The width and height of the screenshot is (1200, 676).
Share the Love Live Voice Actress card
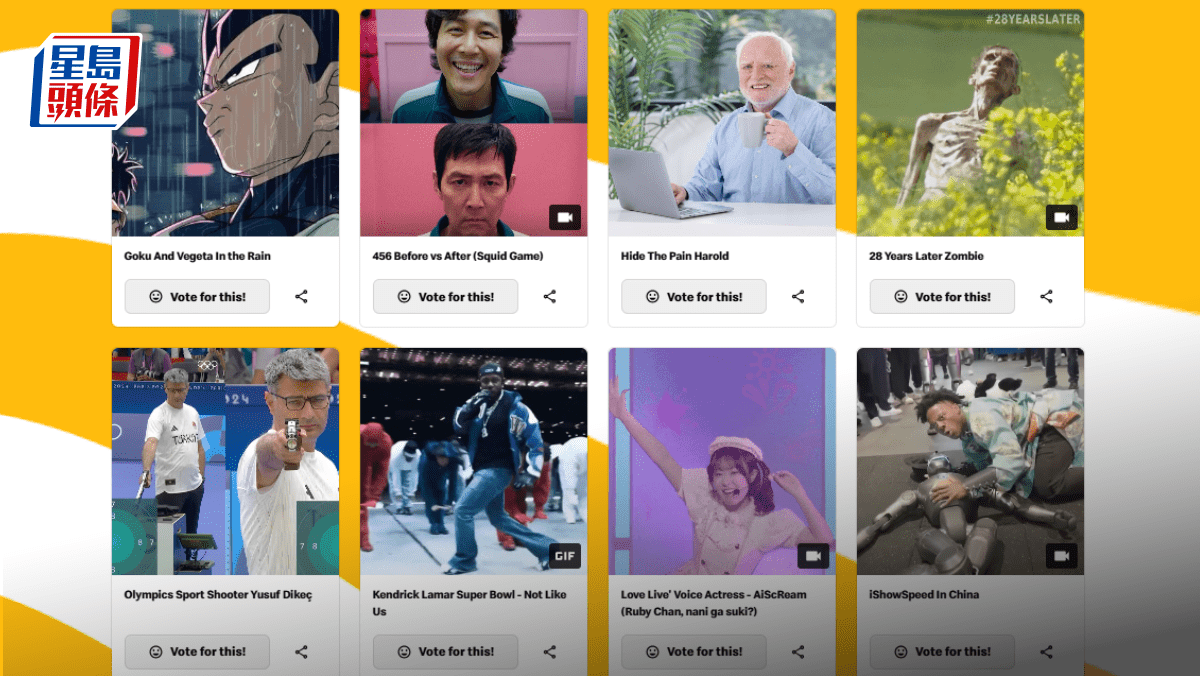coord(798,652)
